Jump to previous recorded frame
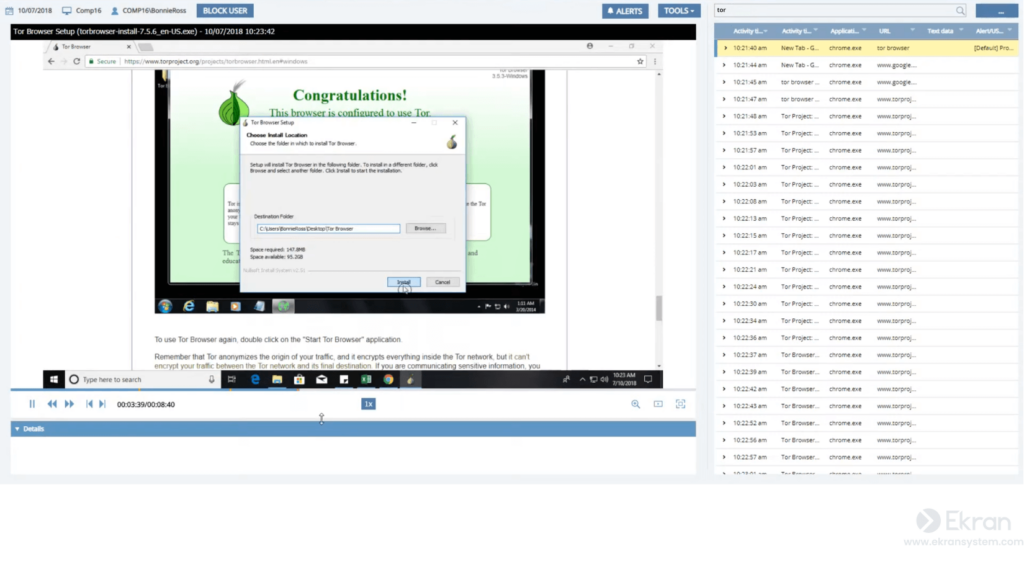 tap(89, 404)
